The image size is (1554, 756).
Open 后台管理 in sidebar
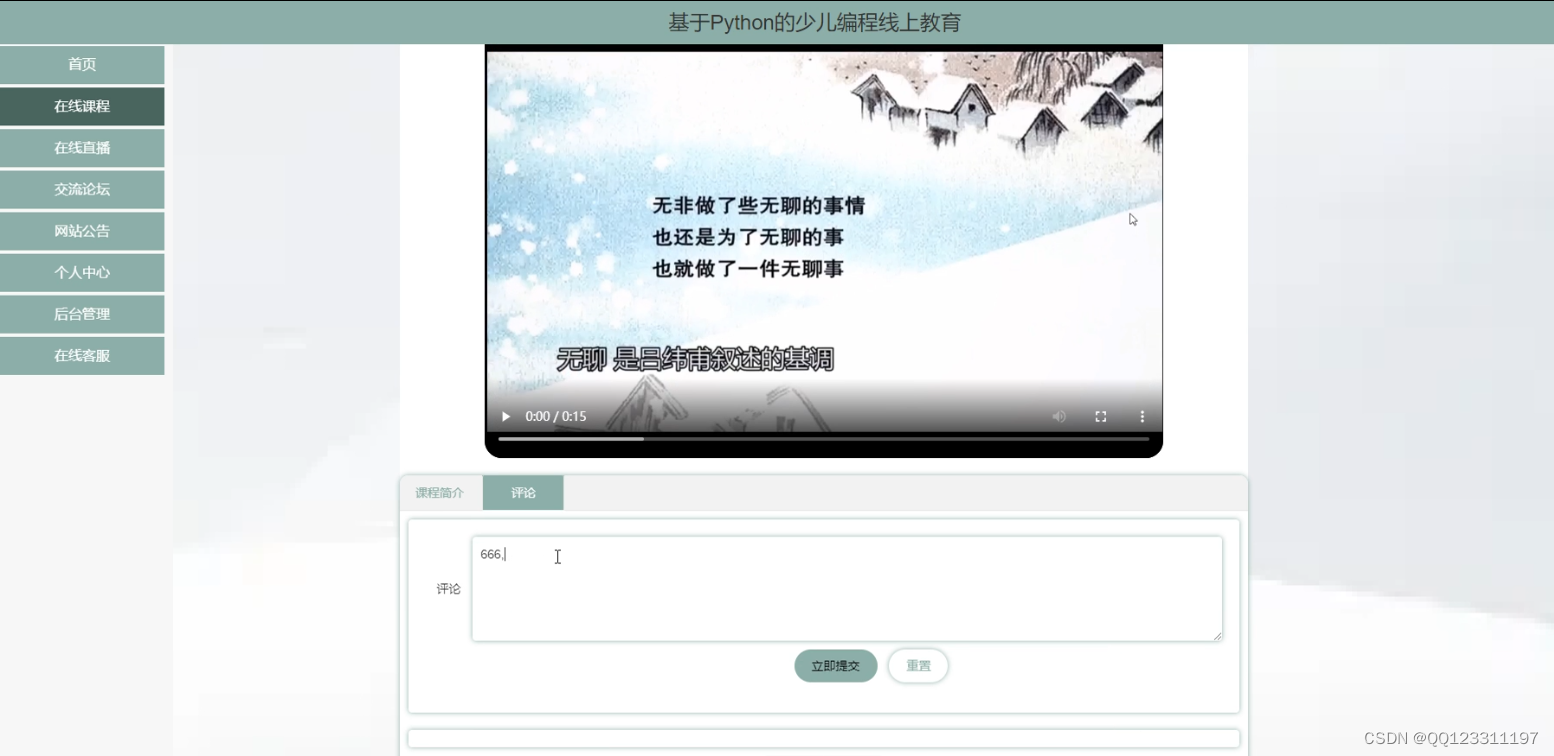(x=82, y=314)
